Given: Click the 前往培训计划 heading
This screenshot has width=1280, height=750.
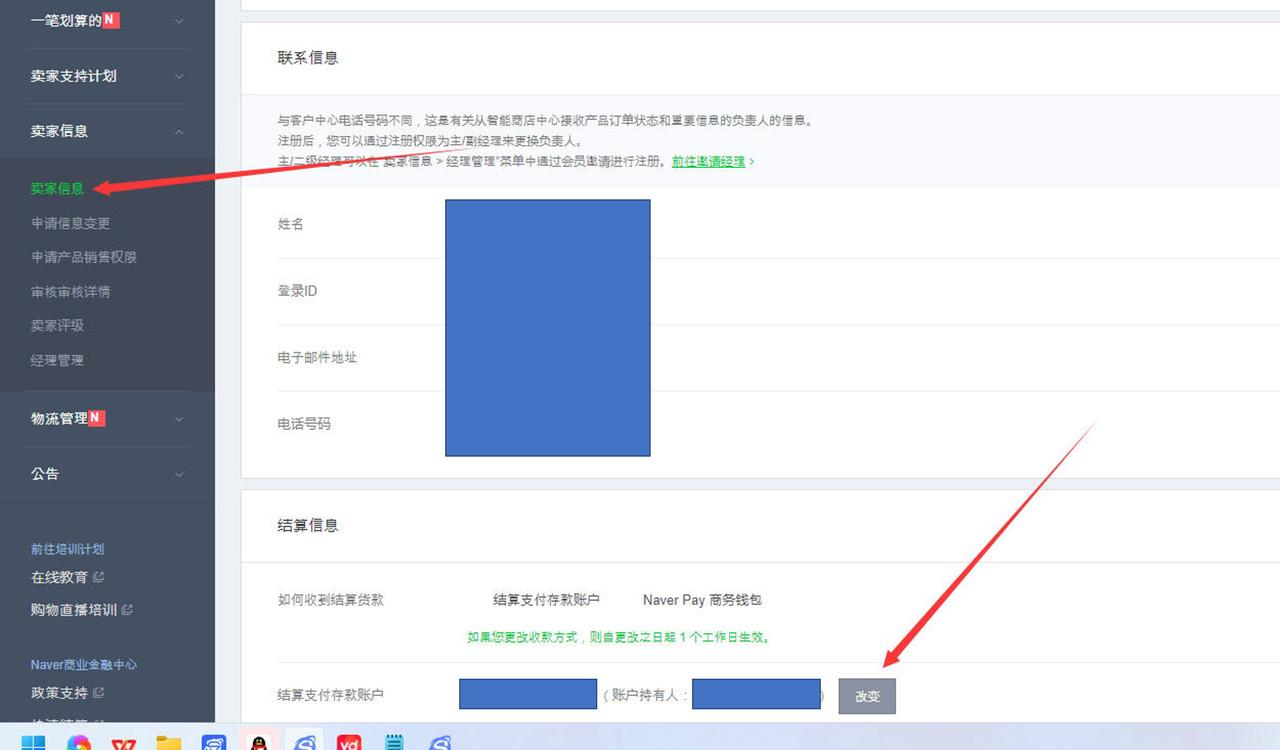Looking at the screenshot, I should pos(67,549).
